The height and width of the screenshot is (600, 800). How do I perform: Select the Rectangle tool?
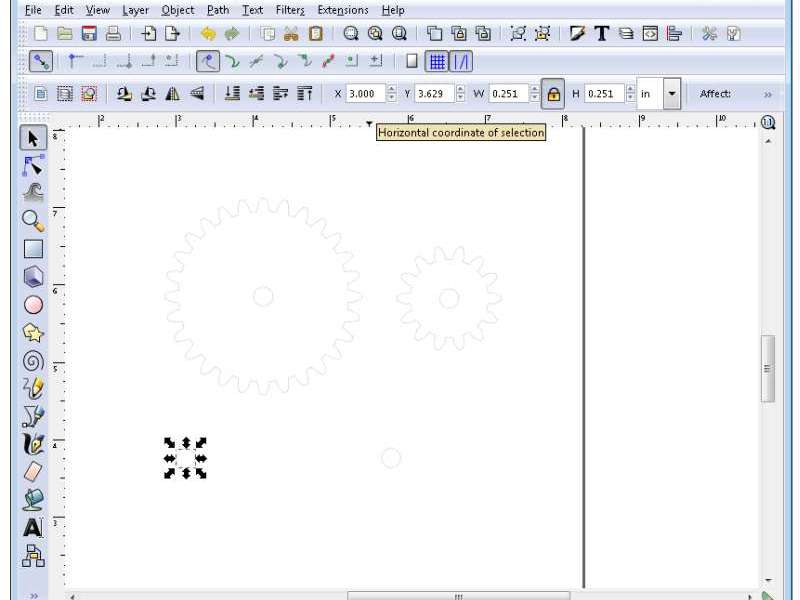(x=33, y=249)
